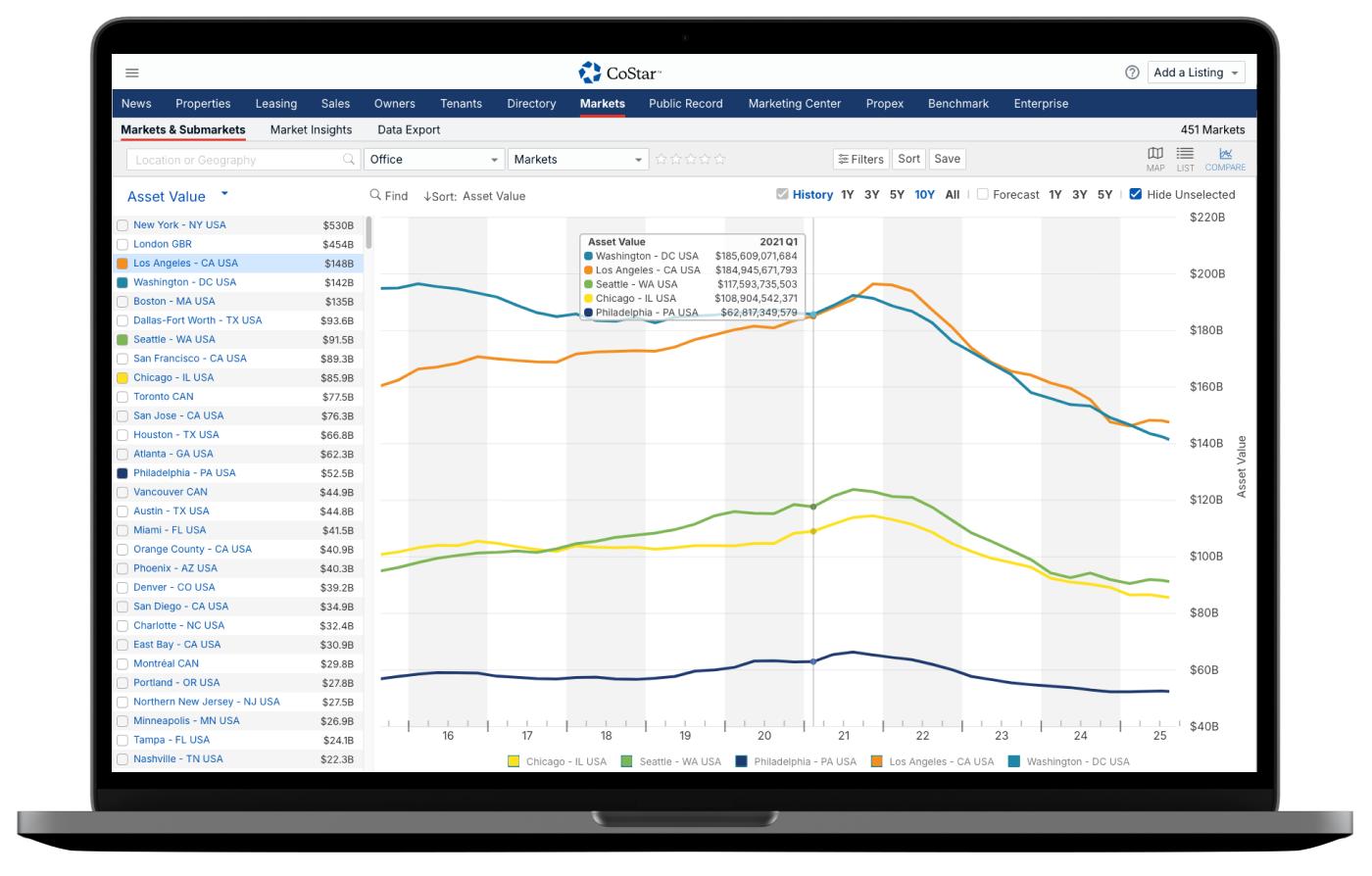1372x876 pixels.
Task: Click the orange Los Angeles color swatch
Action: [x=122, y=264]
